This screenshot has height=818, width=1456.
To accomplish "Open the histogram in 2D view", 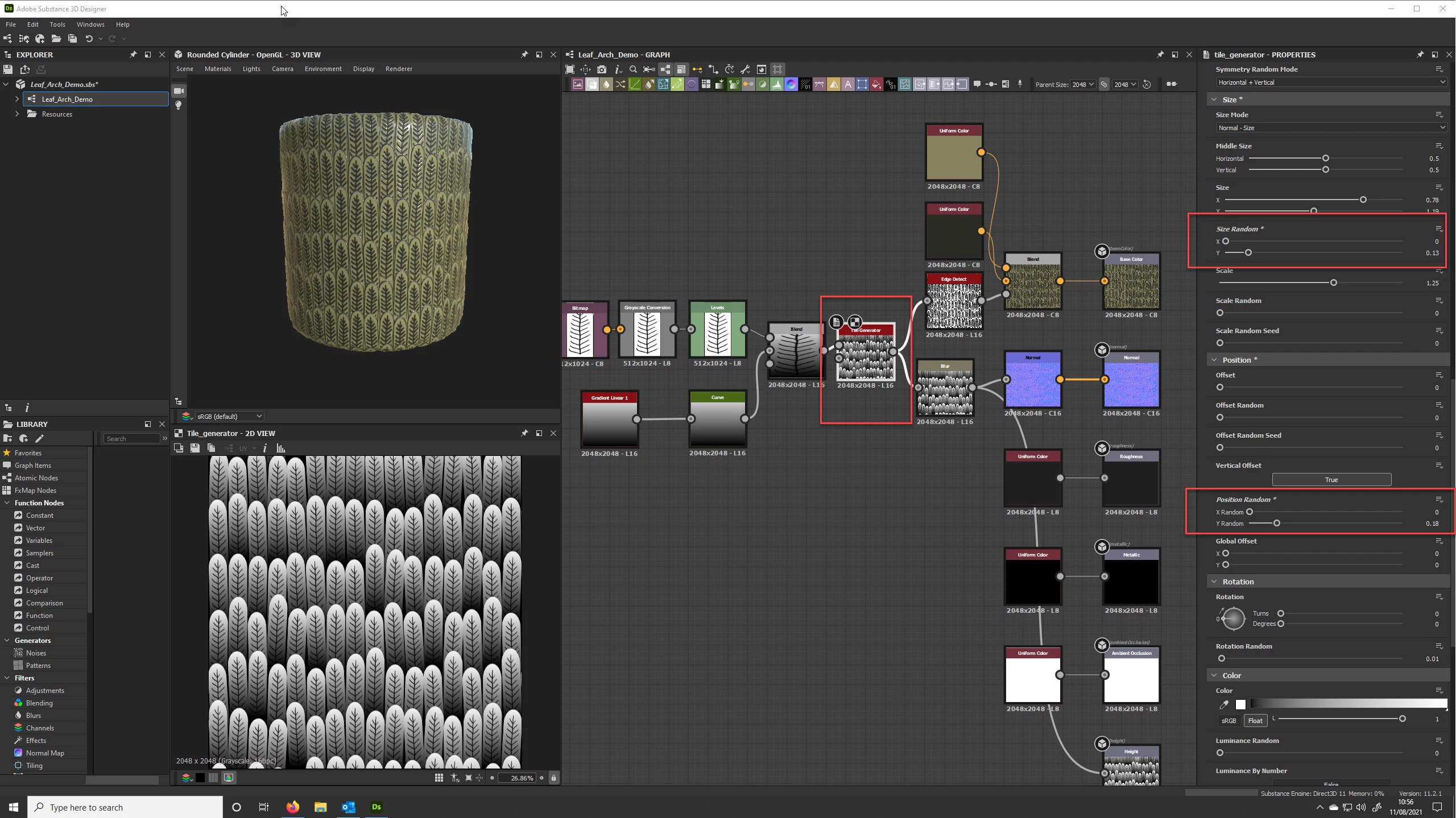I will pos(280,448).
